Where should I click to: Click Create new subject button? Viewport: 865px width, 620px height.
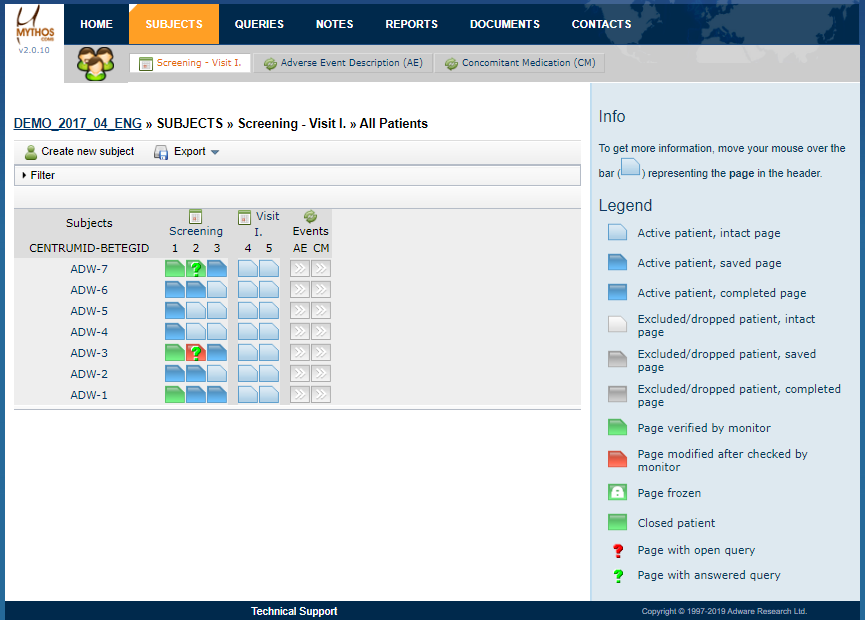pyautogui.click(x=79, y=152)
